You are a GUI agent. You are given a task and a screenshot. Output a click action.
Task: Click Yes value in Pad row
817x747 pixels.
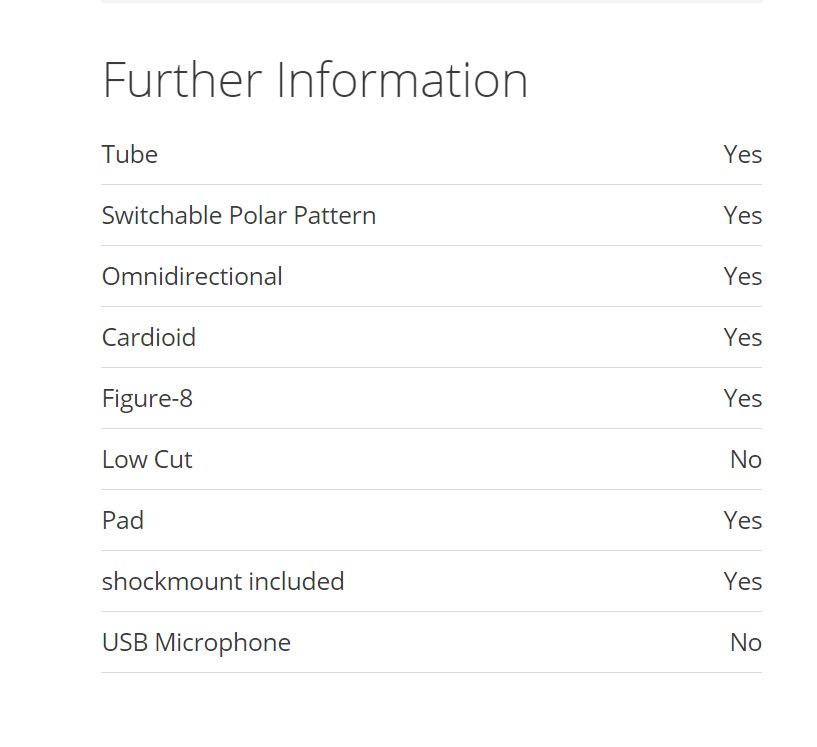coord(742,520)
